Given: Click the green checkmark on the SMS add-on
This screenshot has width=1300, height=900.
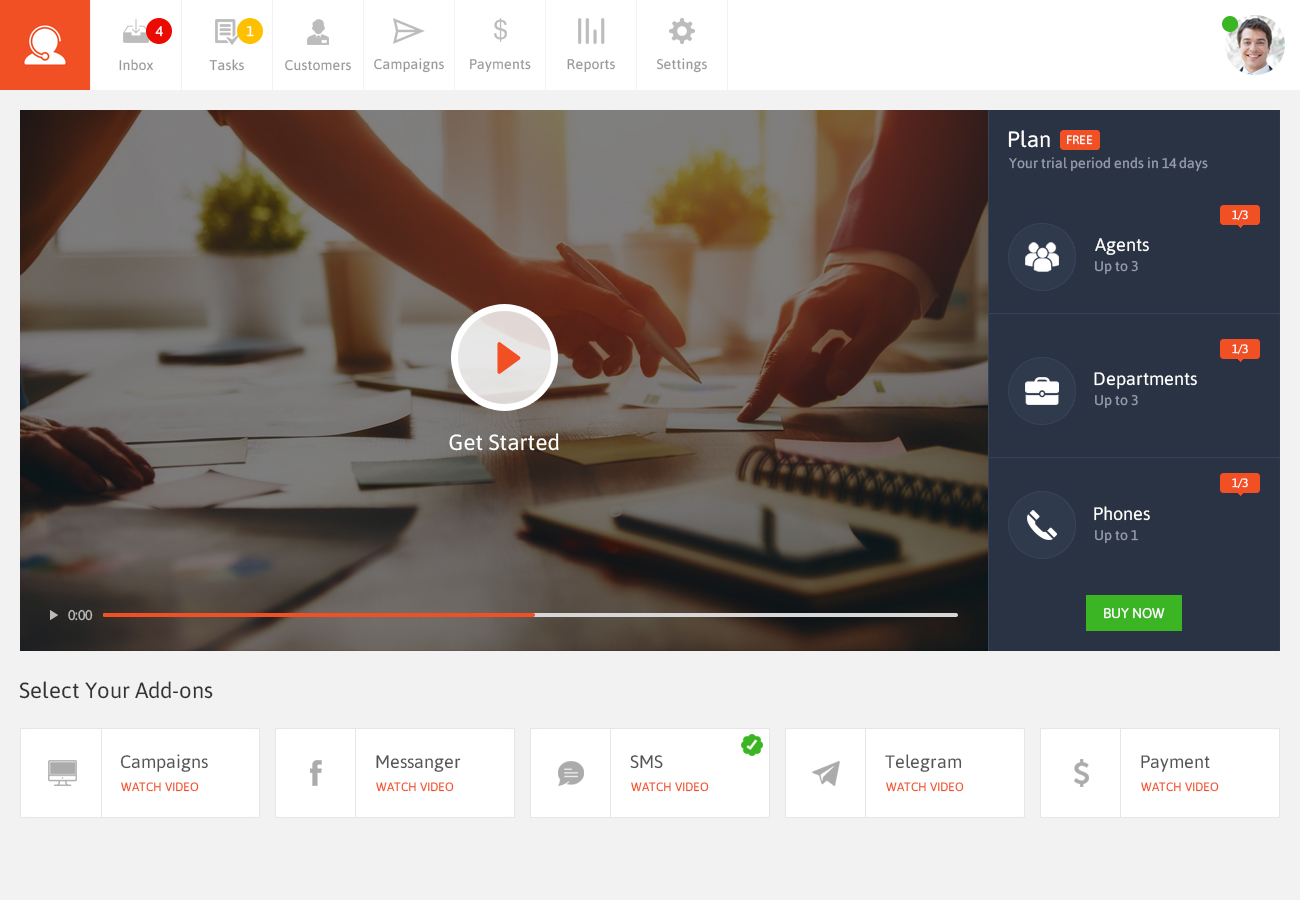Looking at the screenshot, I should (752, 745).
